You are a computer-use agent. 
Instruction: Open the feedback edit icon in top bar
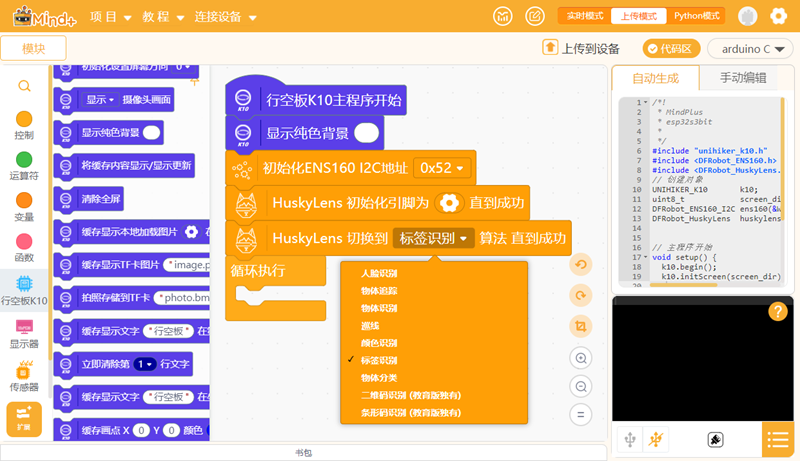(x=535, y=16)
